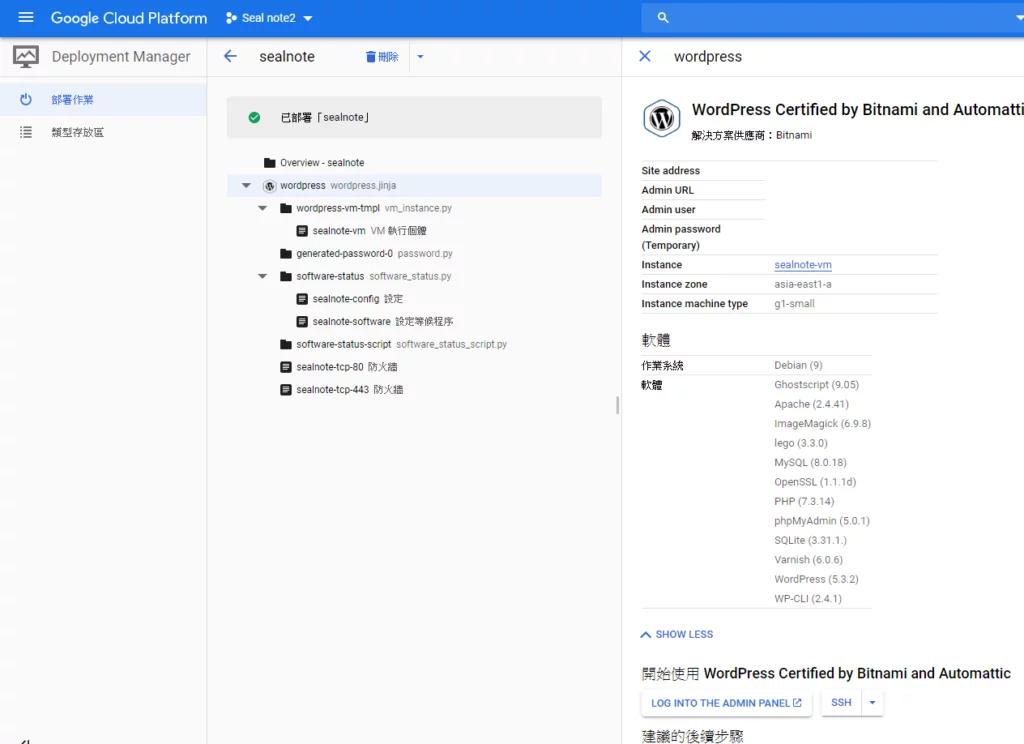Collapse the wordpress-vm-tmpl node arrow
1024x744 pixels.
click(263, 208)
